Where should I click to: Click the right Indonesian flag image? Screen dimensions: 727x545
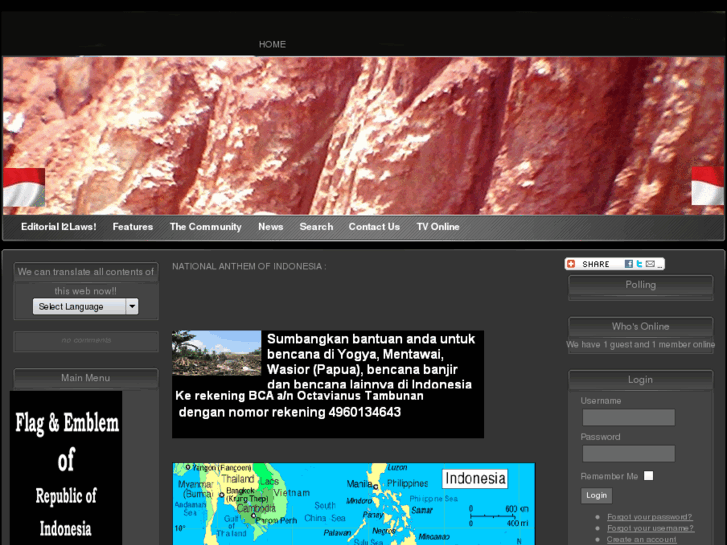pos(708,186)
